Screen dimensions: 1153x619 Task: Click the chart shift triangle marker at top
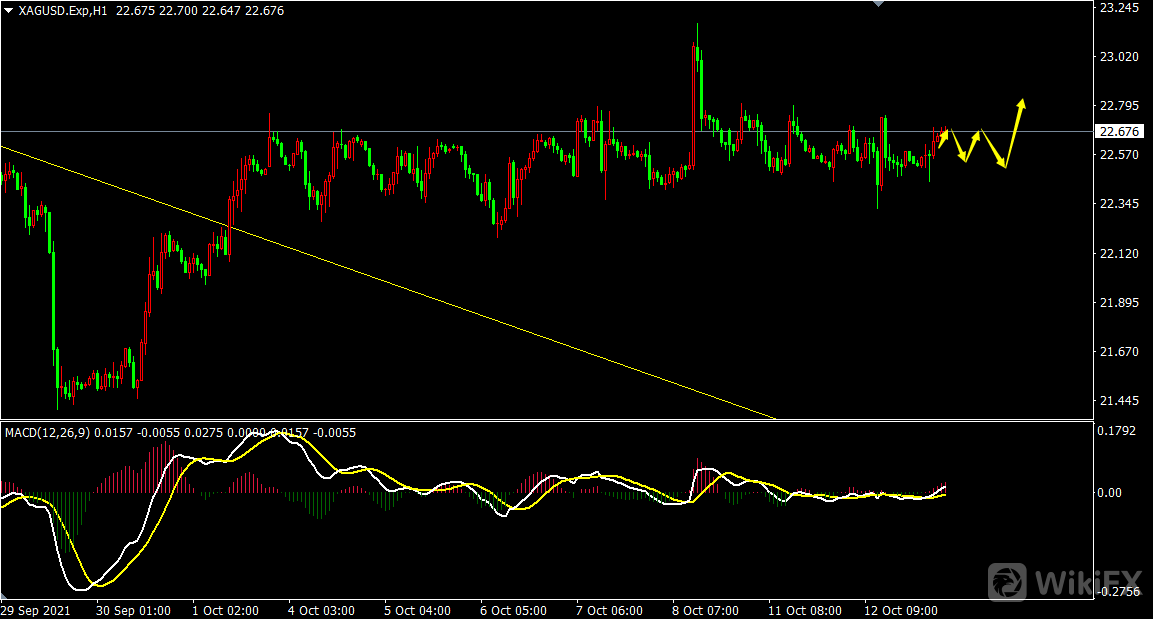pyautogui.click(x=878, y=4)
